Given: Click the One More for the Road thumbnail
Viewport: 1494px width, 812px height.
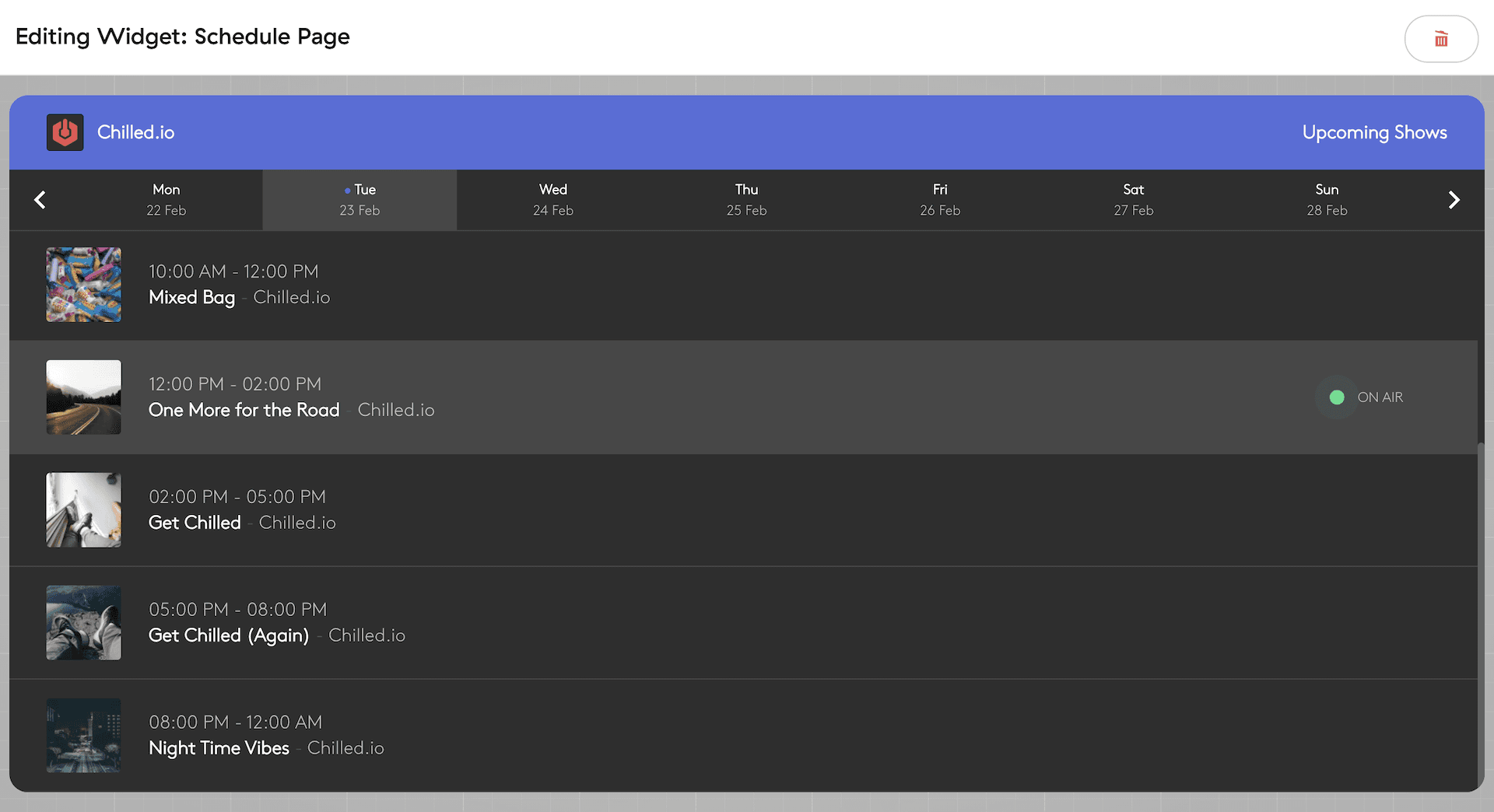Looking at the screenshot, I should [83, 397].
